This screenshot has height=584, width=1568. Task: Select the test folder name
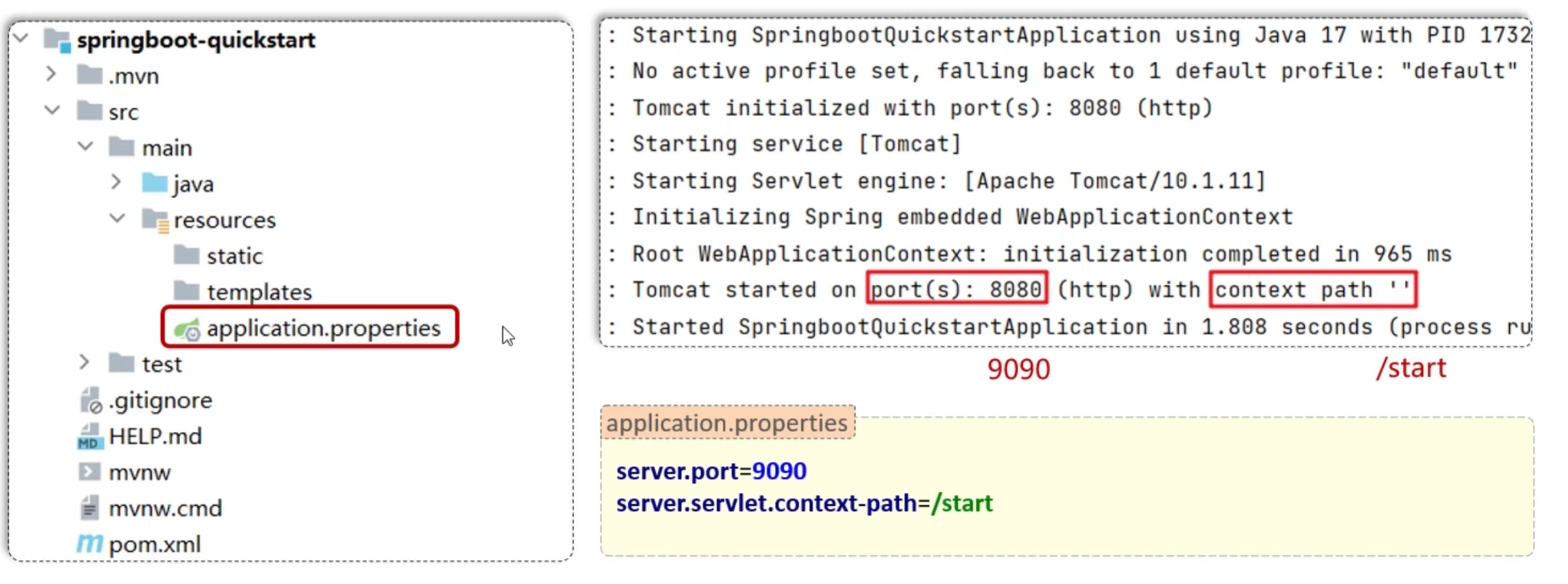pos(162,365)
